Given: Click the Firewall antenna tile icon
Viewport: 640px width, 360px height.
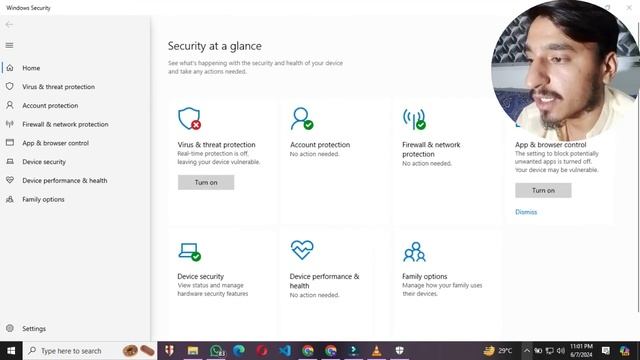Looking at the screenshot, I should click(414, 119).
